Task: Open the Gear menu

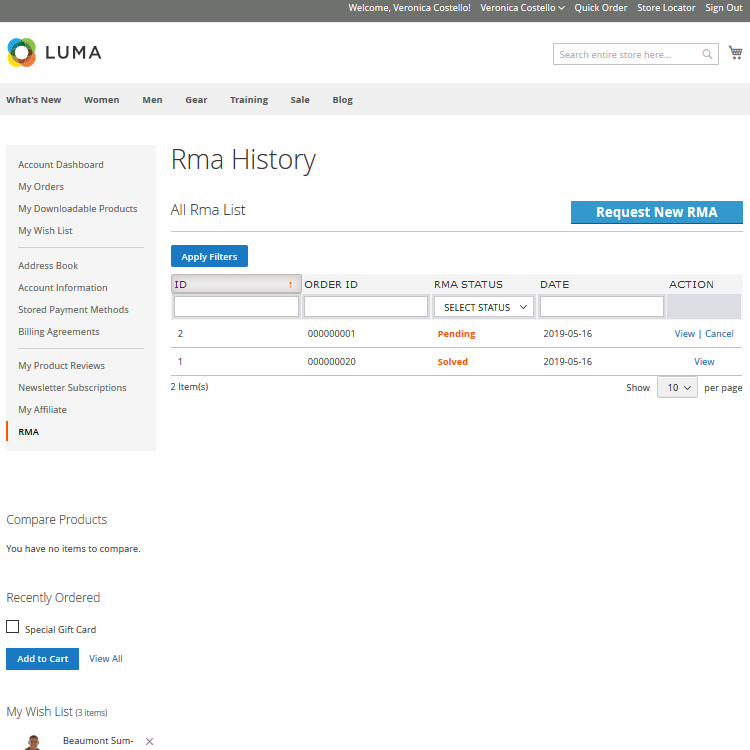Action: (196, 100)
